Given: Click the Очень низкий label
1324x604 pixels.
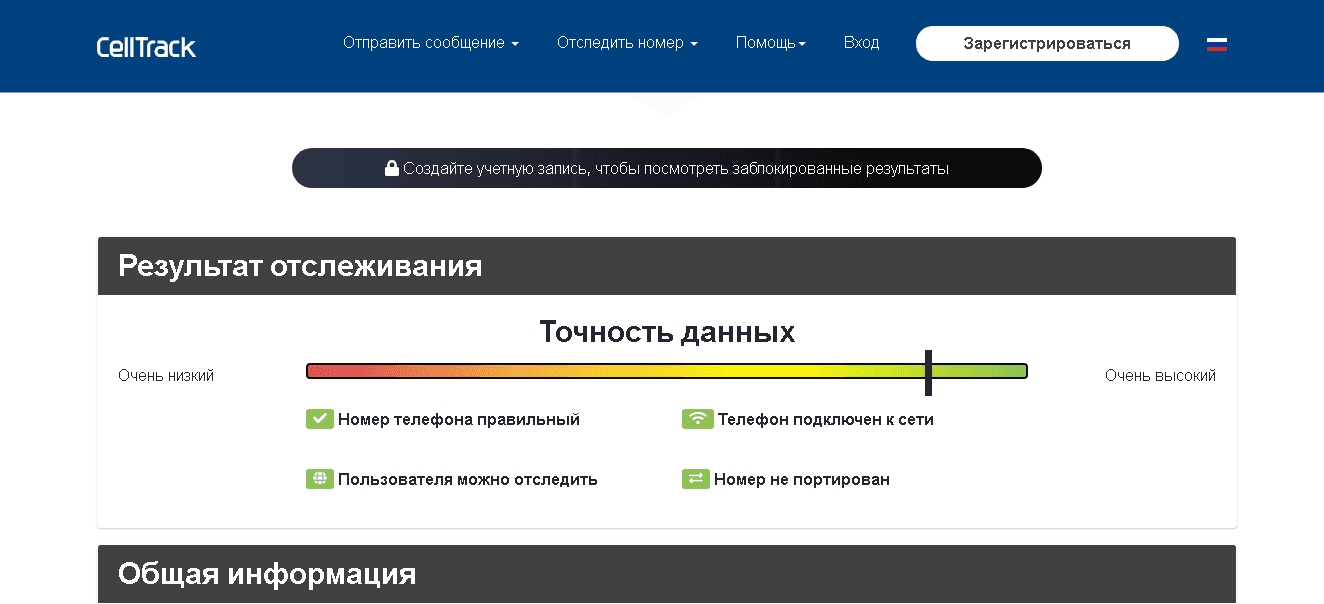Looking at the screenshot, I should point(166,376).
